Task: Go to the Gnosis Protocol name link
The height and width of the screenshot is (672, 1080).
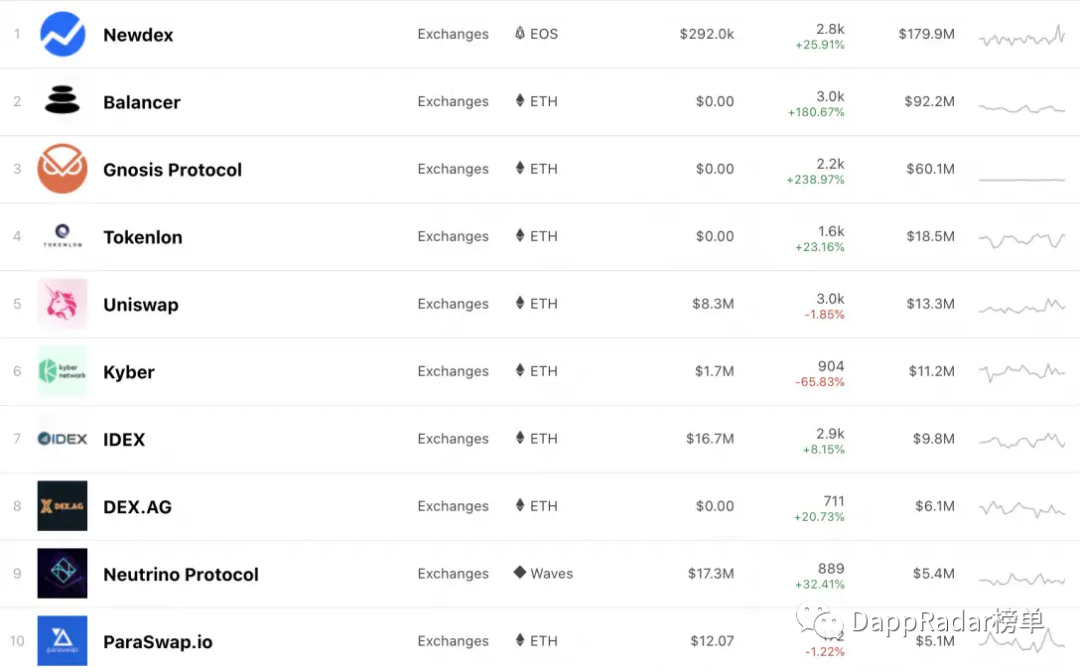Action: coord(172,170)
